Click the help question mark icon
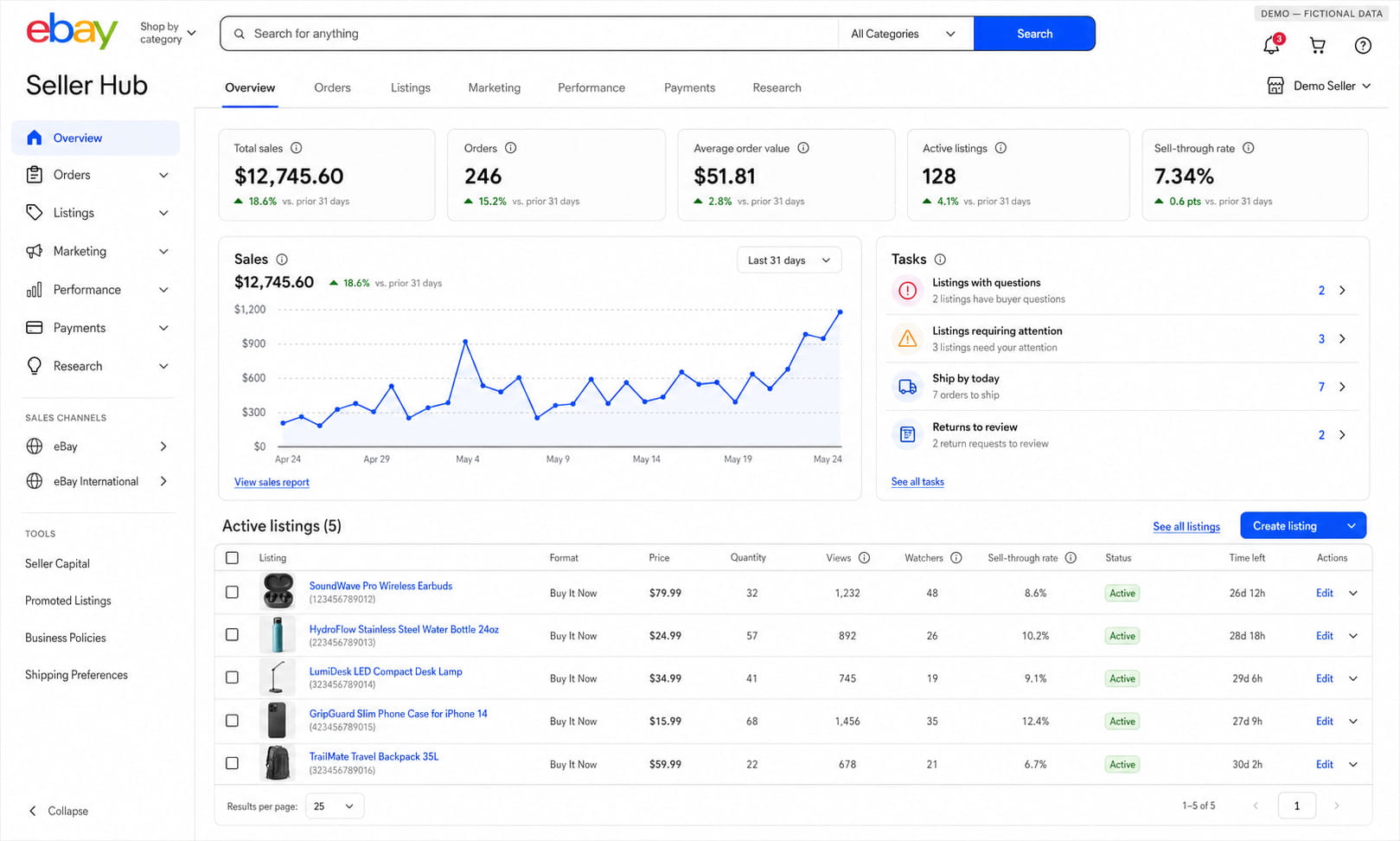 tap(1363, 46)
